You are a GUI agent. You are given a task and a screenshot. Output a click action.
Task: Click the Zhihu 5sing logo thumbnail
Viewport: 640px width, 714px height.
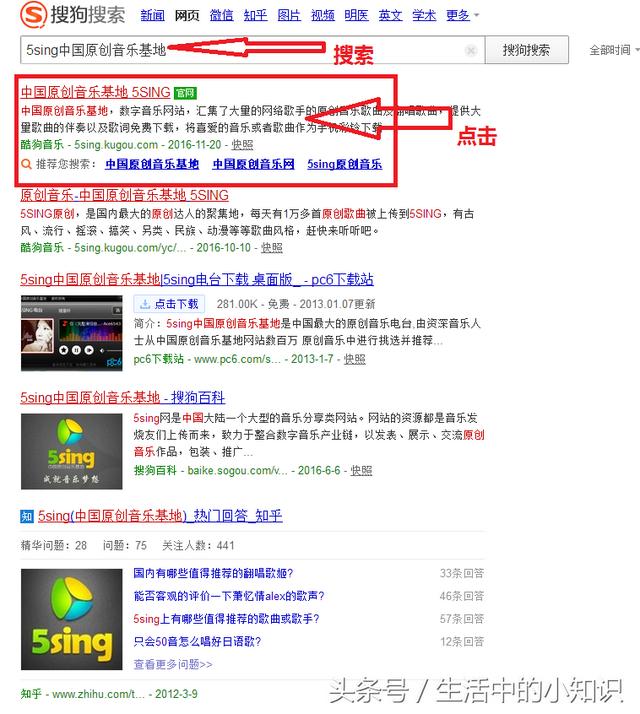tap(72, 619)
